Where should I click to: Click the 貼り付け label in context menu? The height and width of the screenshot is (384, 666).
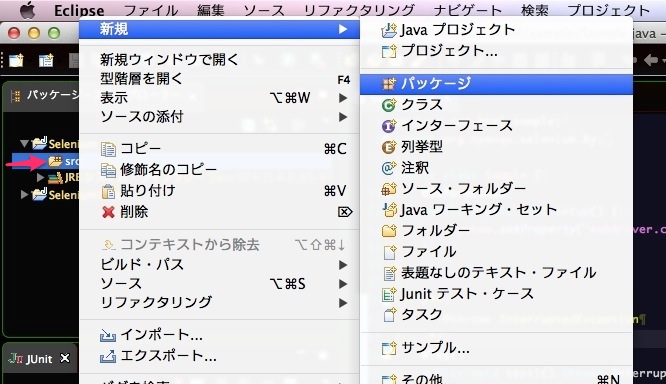click(x=147, y=191)
